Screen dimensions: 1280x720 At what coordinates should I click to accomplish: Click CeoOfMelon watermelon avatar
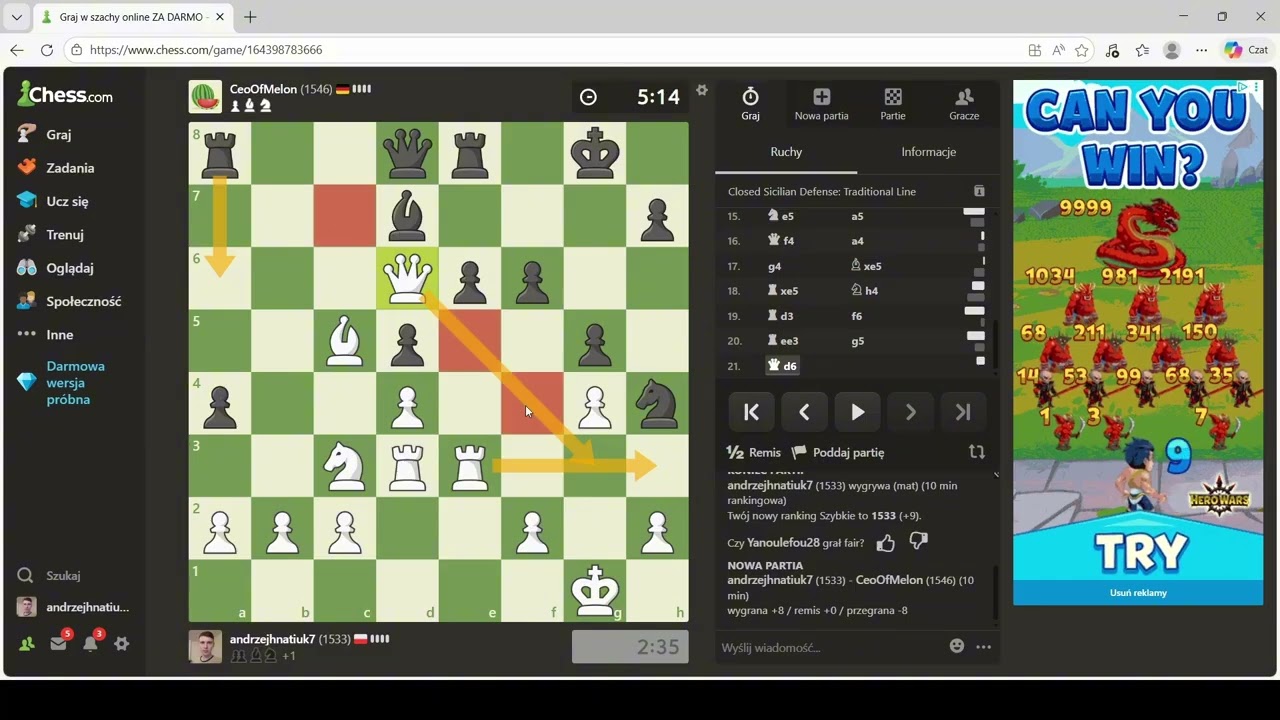click(205, 97)
